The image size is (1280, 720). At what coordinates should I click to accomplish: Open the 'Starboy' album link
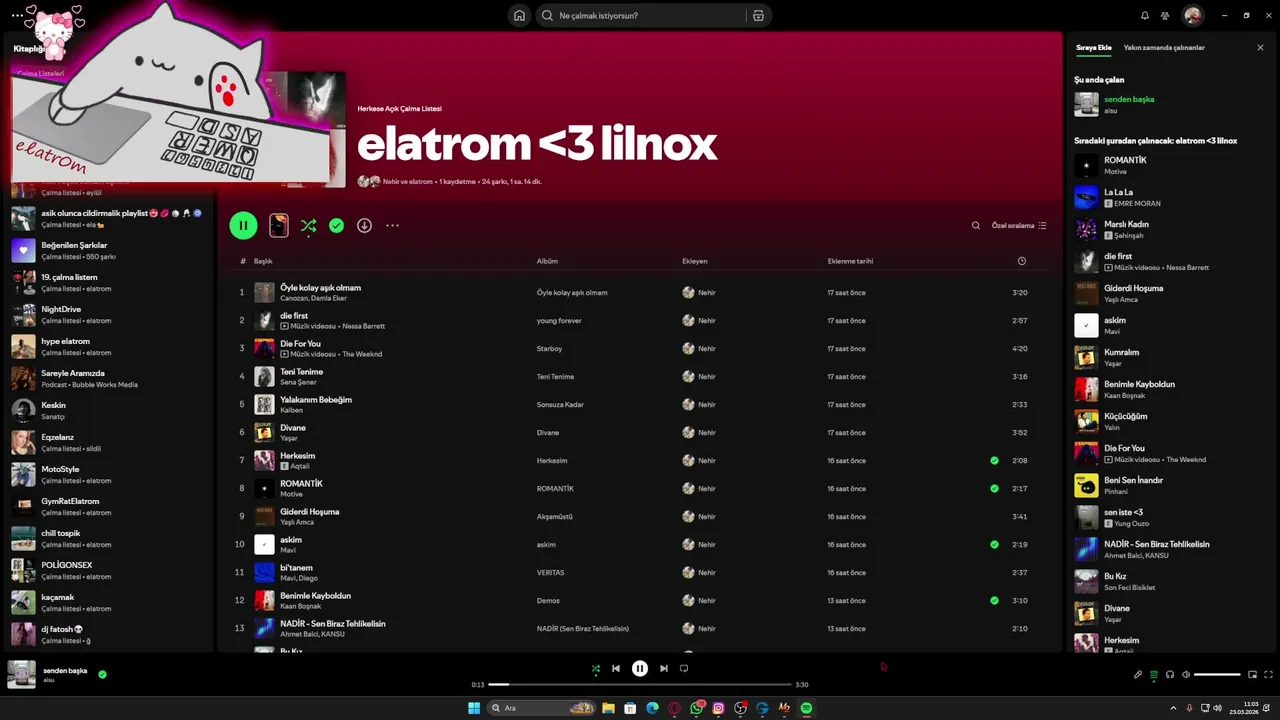point(549,349)
